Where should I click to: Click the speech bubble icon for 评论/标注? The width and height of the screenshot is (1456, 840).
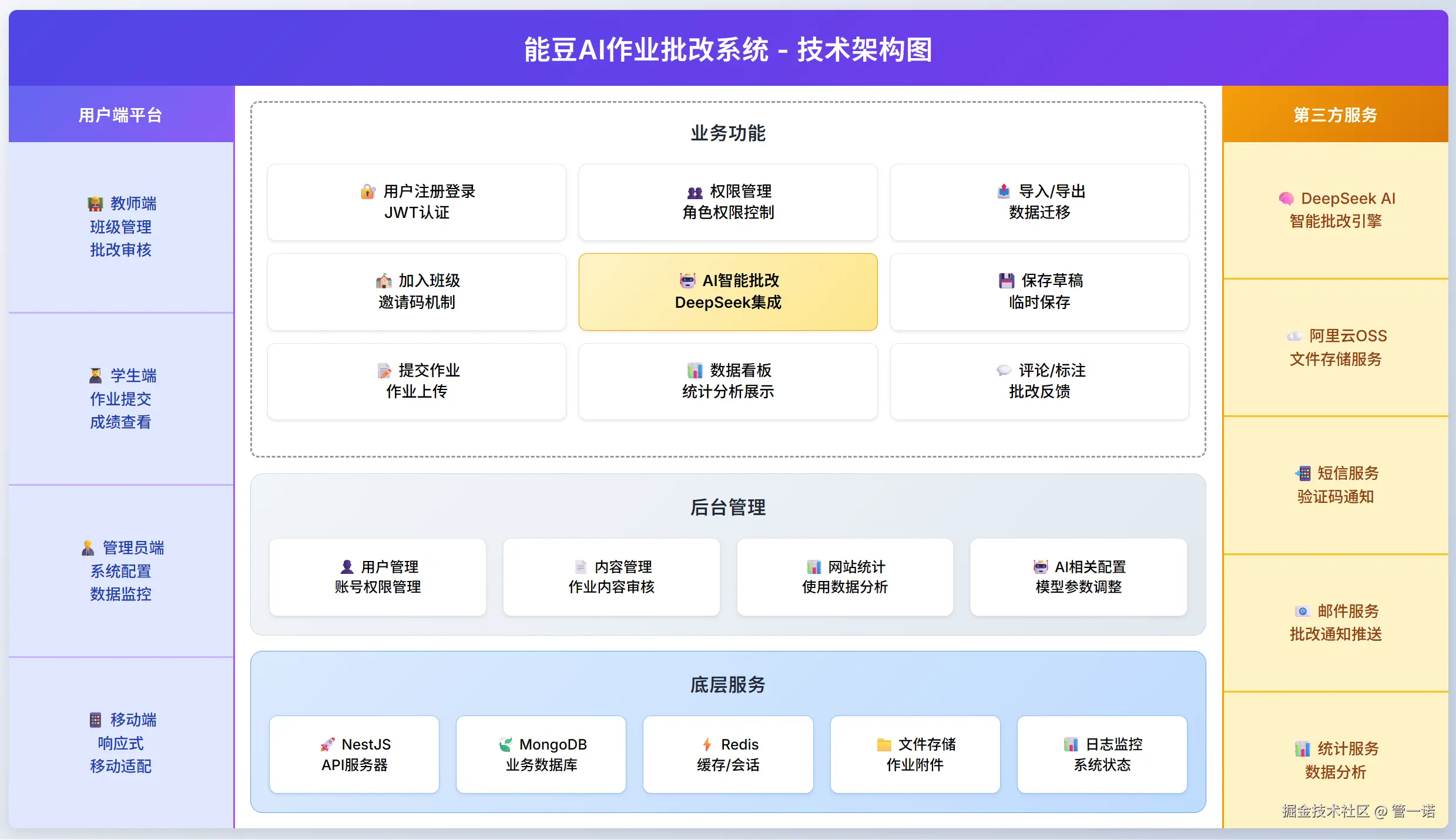pos(1004,370)
